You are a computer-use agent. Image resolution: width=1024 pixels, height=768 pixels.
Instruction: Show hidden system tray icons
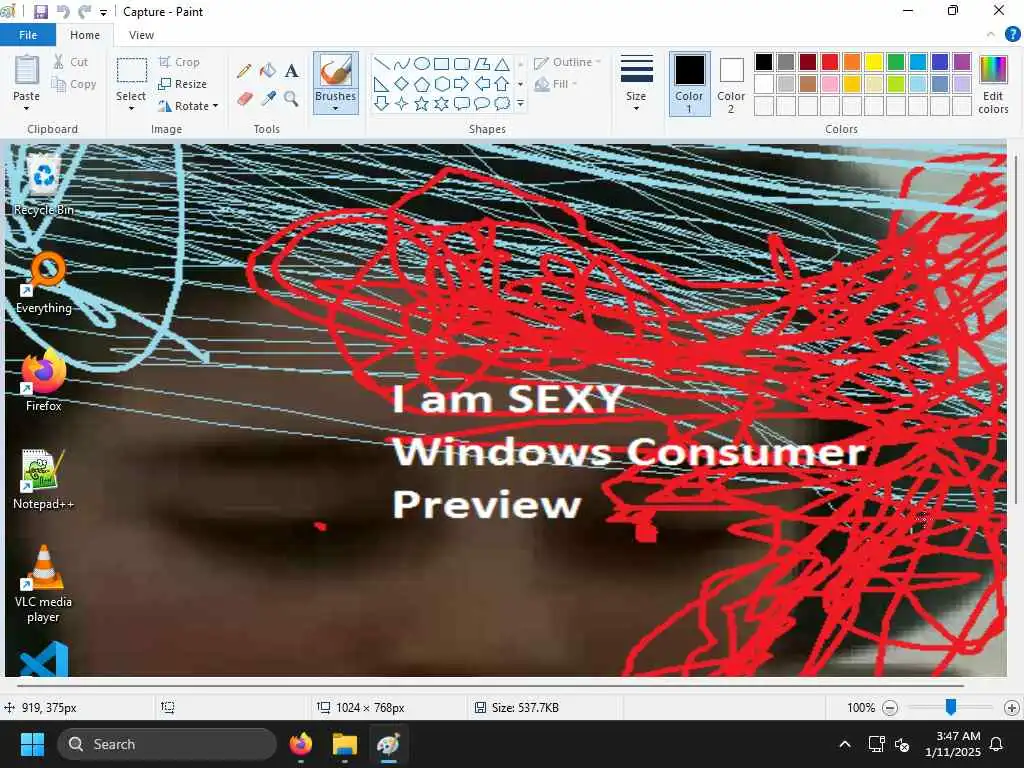(844, 744)
